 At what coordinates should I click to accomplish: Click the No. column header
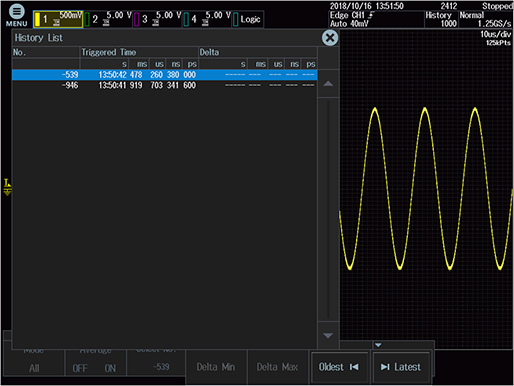46,52
